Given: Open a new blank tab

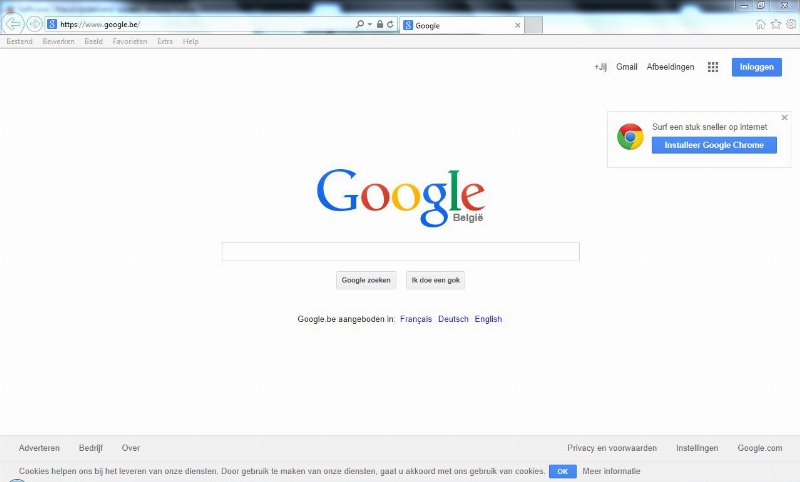Looking at the screenshot, I should (x=533, y=25).
